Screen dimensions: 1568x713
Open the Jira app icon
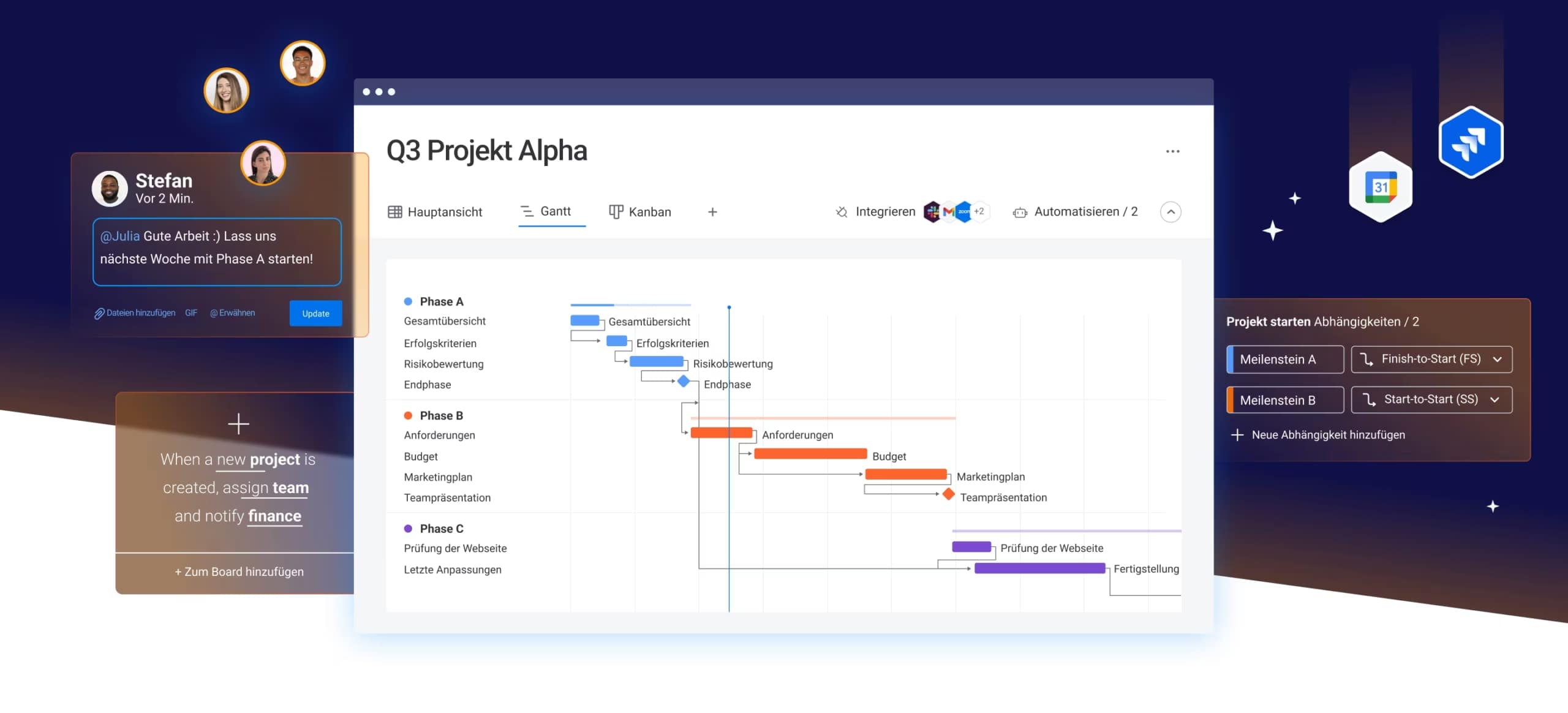[1471, 141]
